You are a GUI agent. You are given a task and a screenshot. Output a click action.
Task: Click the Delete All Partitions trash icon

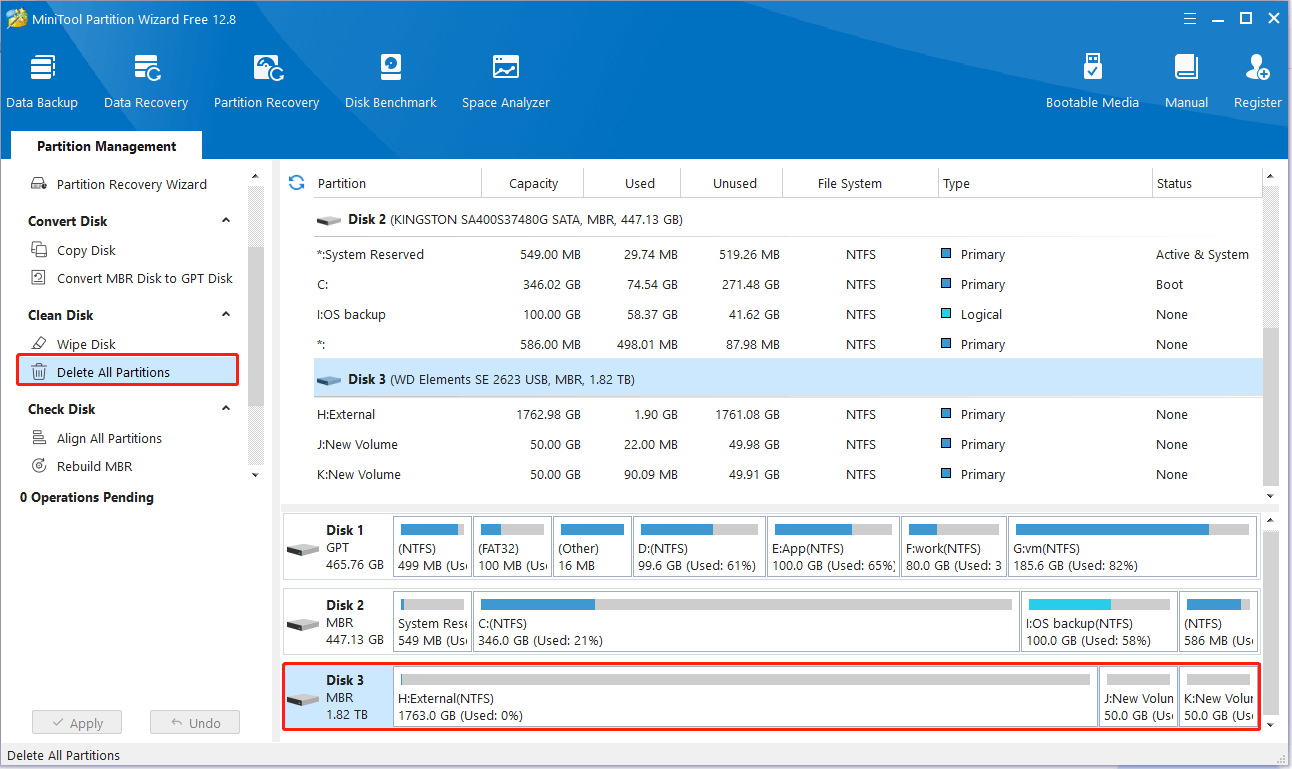[39, 372]
